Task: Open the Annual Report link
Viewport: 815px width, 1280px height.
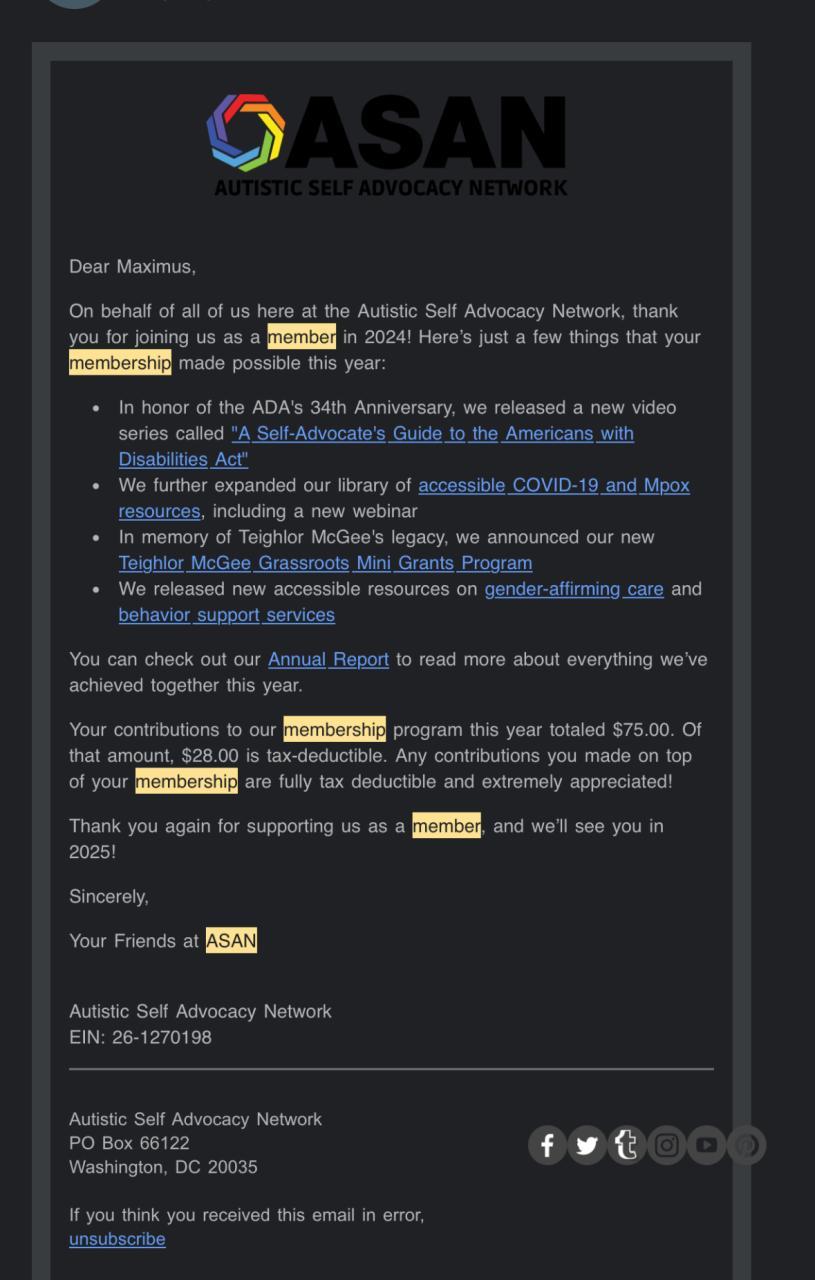Action: coord(328,660)
